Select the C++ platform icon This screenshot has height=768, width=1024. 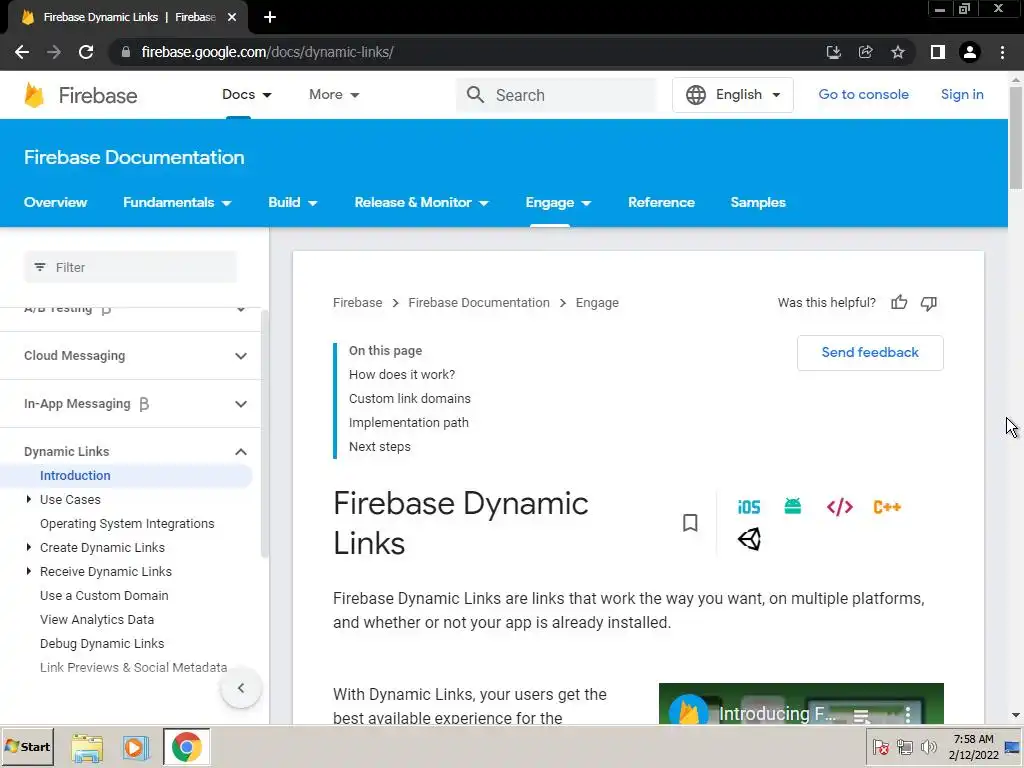[x=887, y=507]
